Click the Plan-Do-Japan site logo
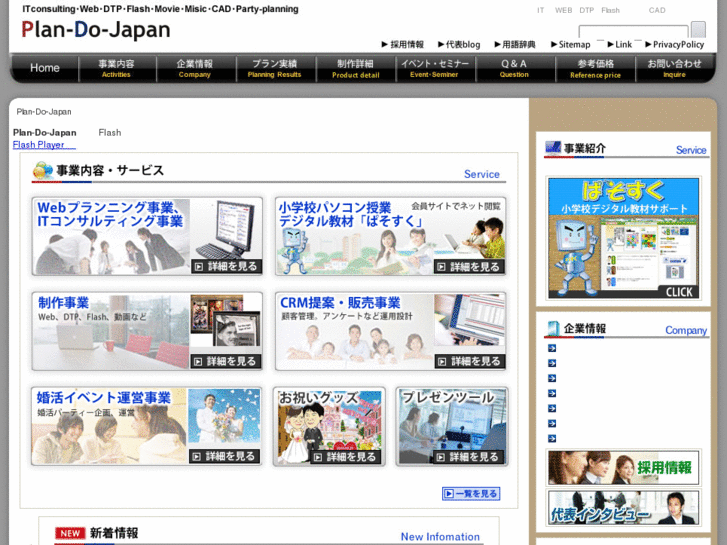 pyautogui.click(x=96, y=29)
